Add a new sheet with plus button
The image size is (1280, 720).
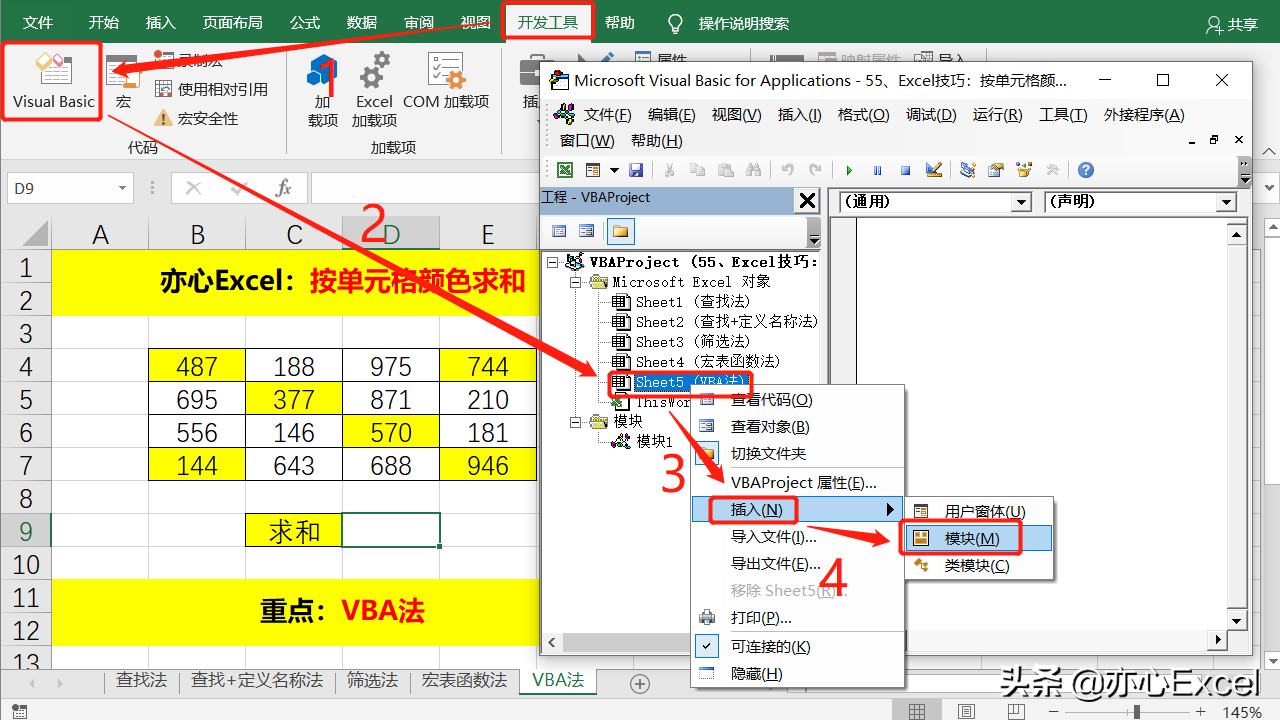(640, 684)
